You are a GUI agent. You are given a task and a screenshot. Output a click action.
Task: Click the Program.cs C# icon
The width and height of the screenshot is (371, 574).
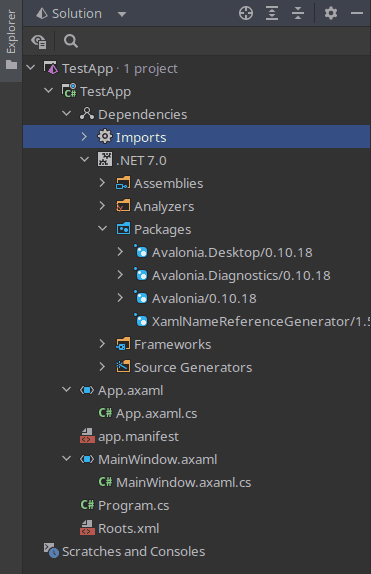coord(87,505)
